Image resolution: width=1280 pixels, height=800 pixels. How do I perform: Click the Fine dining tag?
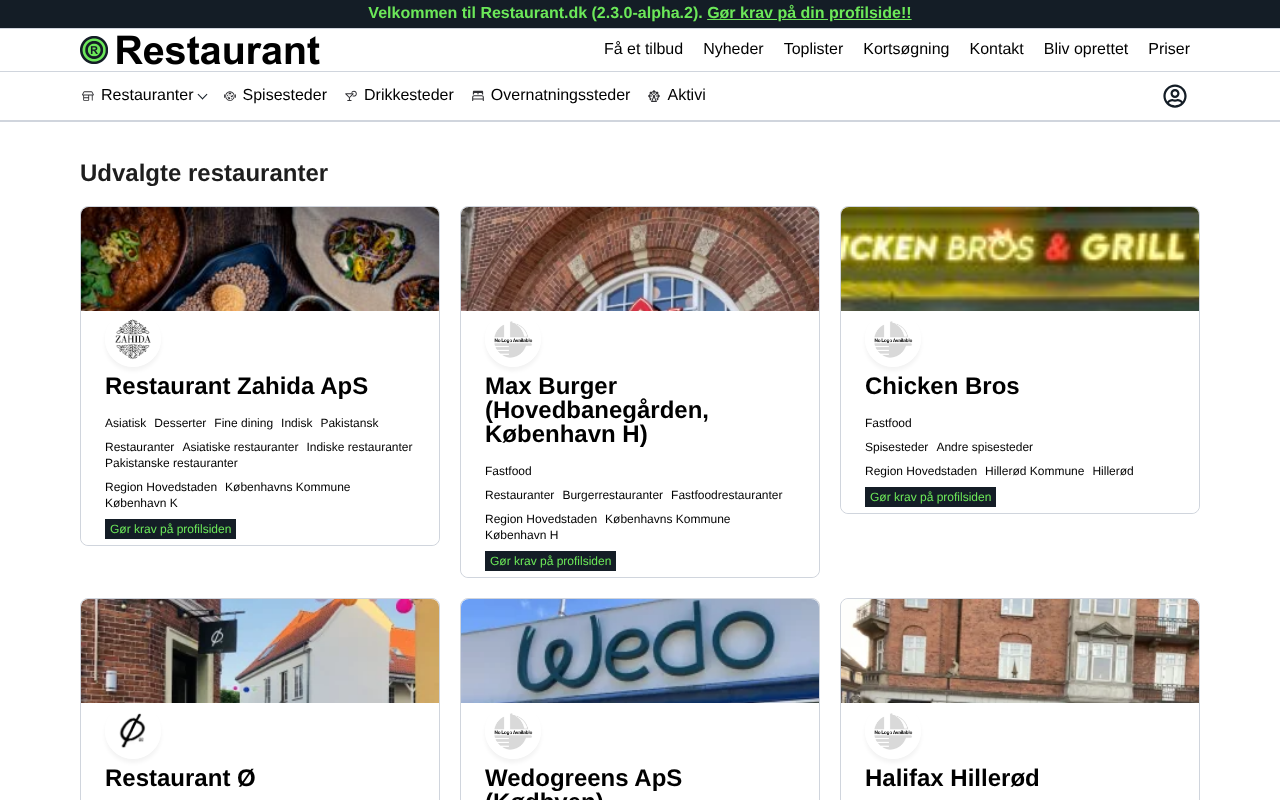click(x=243, y=423)
